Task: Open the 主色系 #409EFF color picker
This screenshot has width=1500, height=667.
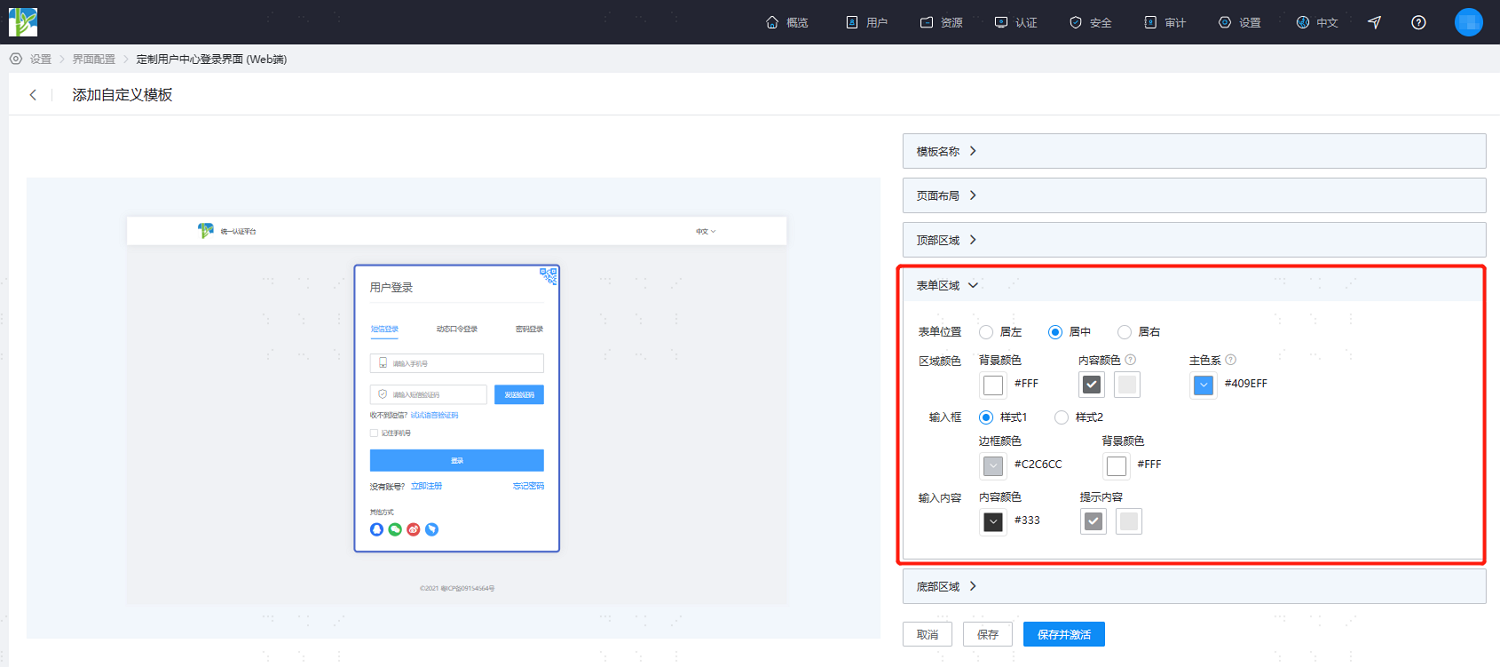Action: tap(1203, 385)
